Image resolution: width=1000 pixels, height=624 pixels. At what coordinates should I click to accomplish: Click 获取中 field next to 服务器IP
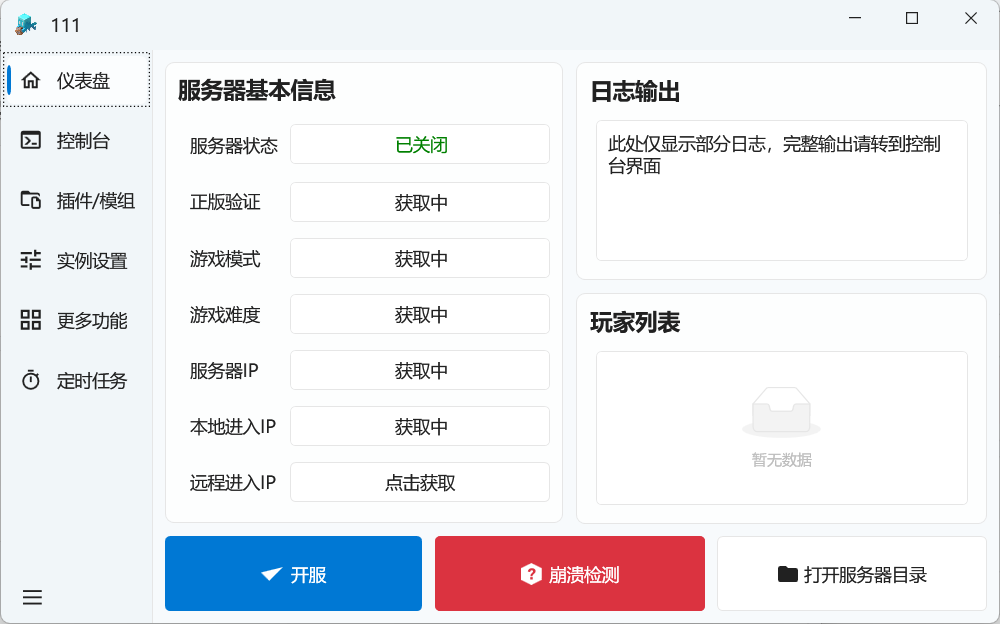pyautogui.click(x=420, y=370)
